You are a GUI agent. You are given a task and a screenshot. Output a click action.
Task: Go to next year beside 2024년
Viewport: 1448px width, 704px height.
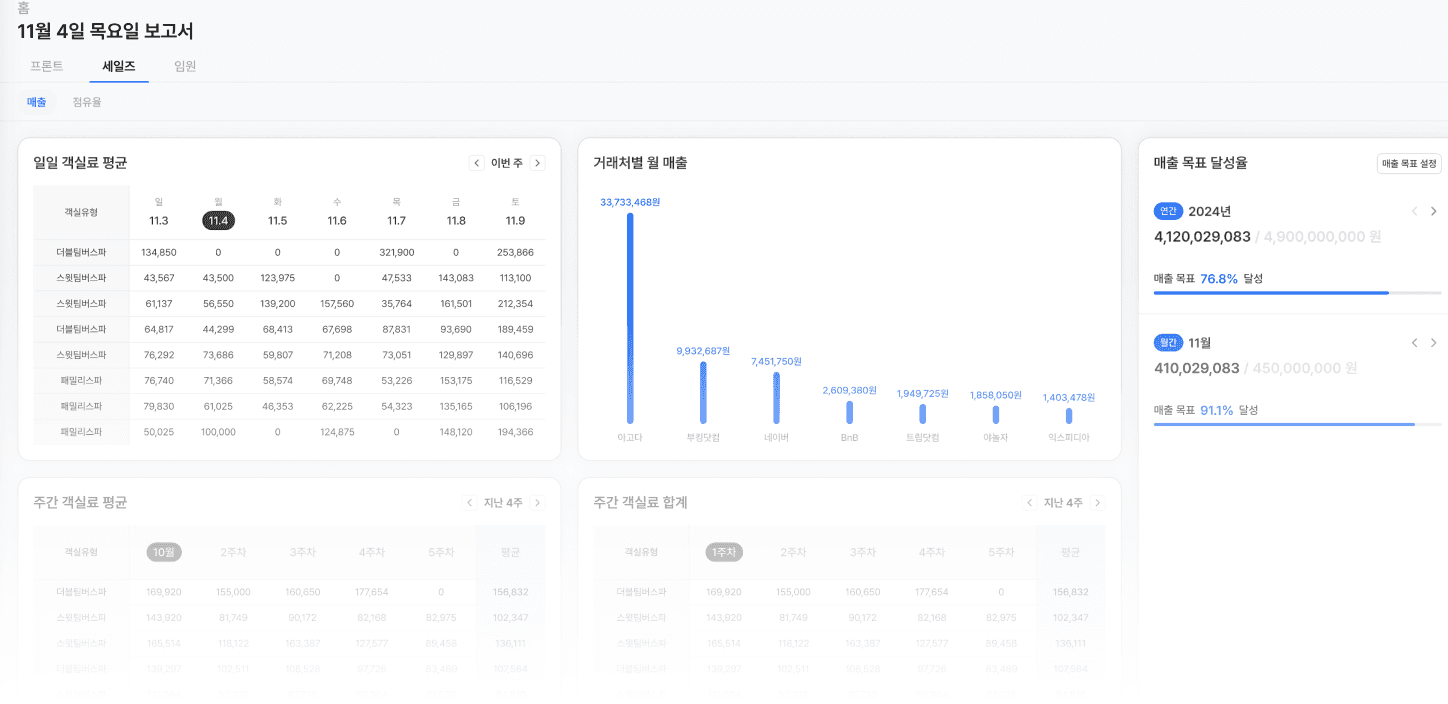[1433, 211]
